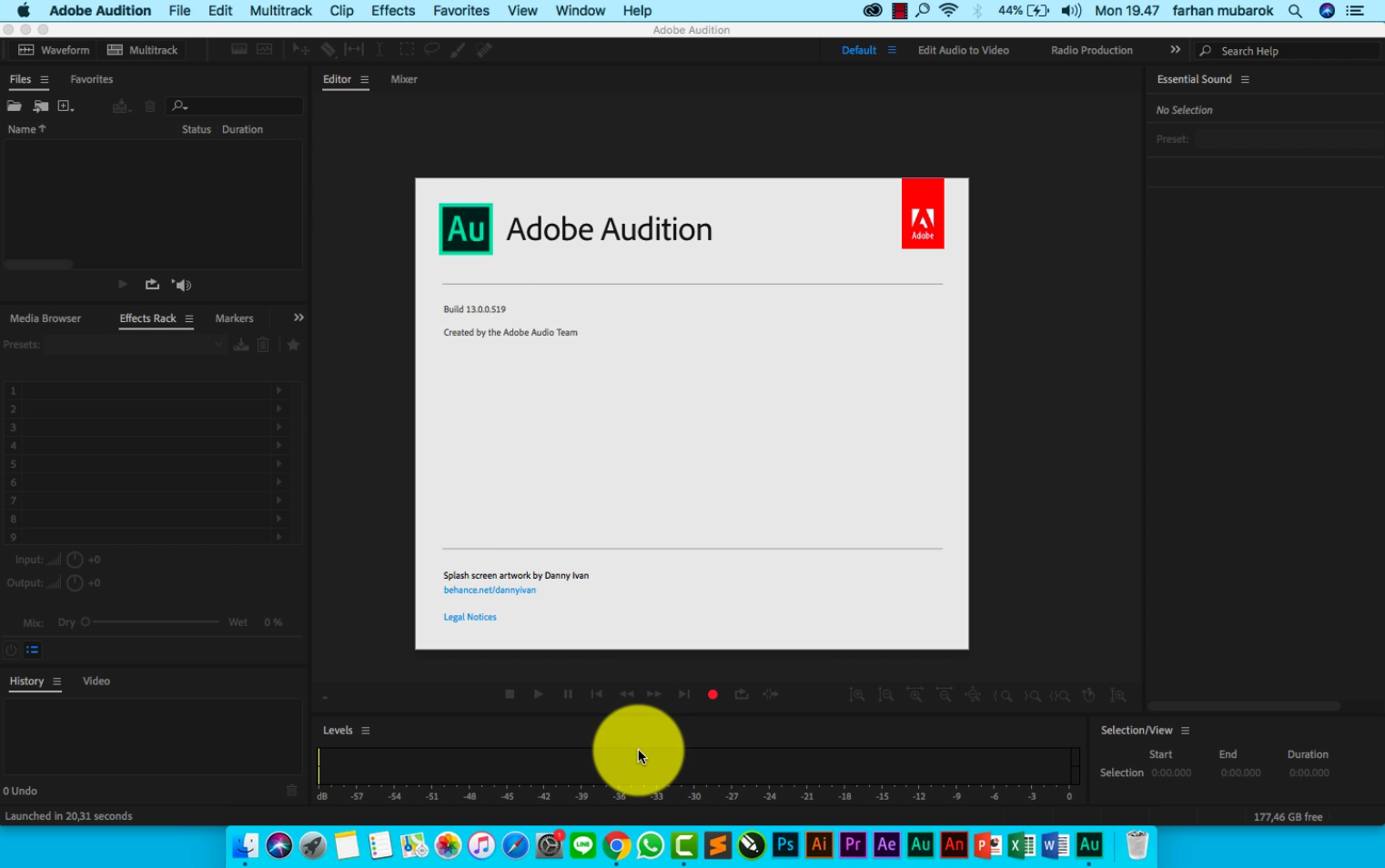This screenshot has width=1385, height=868.
Task: Toggle Loop Playback in transport bar
Action: point(742,694)
